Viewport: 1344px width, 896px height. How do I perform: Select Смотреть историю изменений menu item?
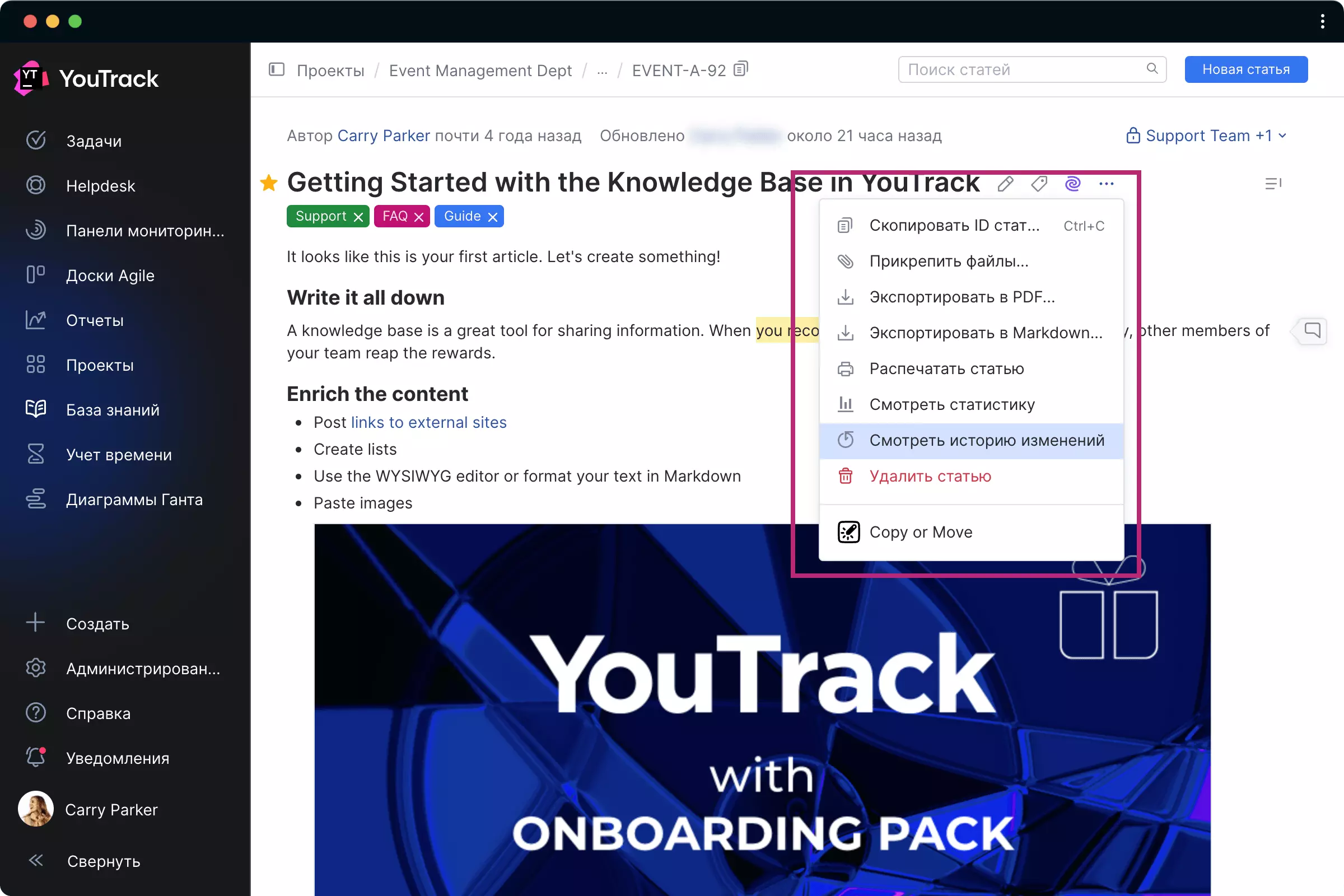[986, 441]
